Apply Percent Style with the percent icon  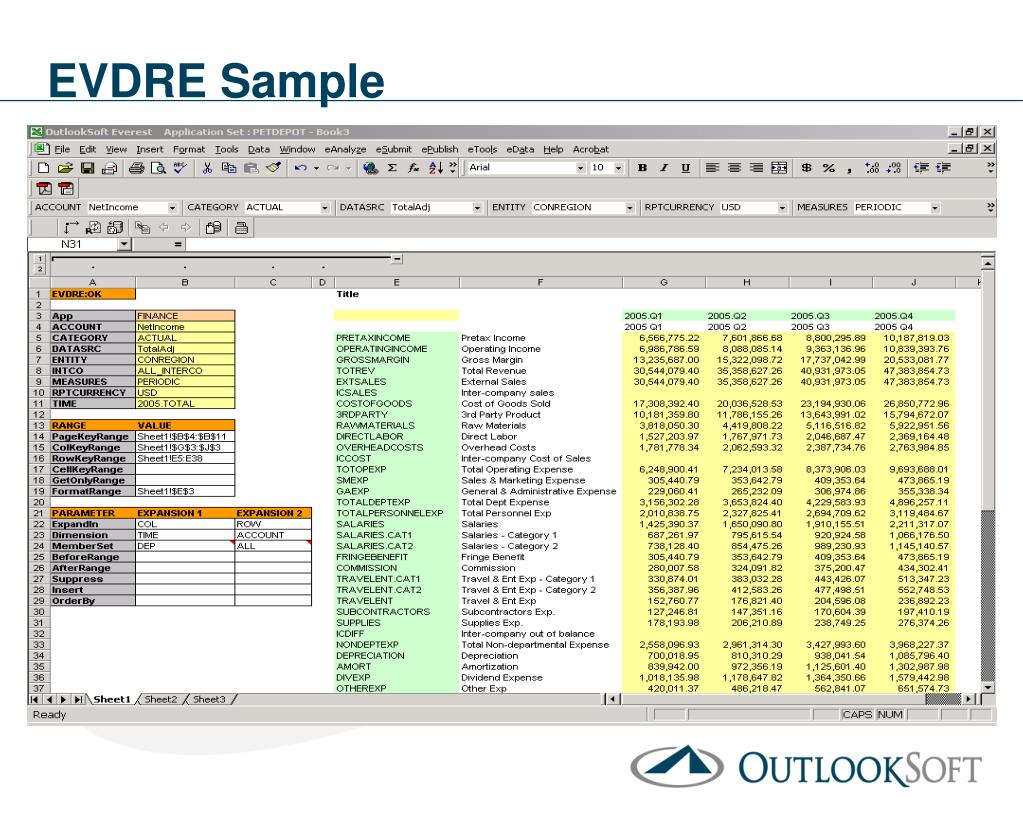pos(829,168)
